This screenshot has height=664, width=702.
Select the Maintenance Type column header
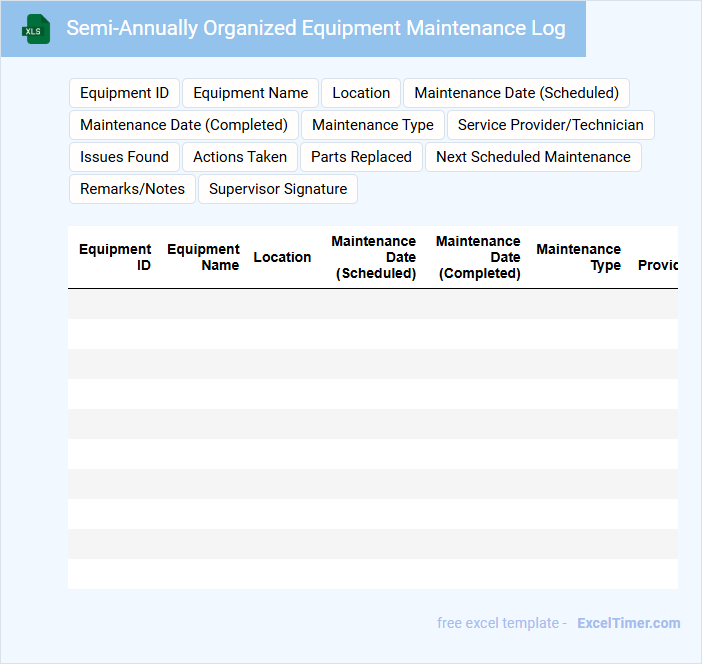tap(578, 257)
